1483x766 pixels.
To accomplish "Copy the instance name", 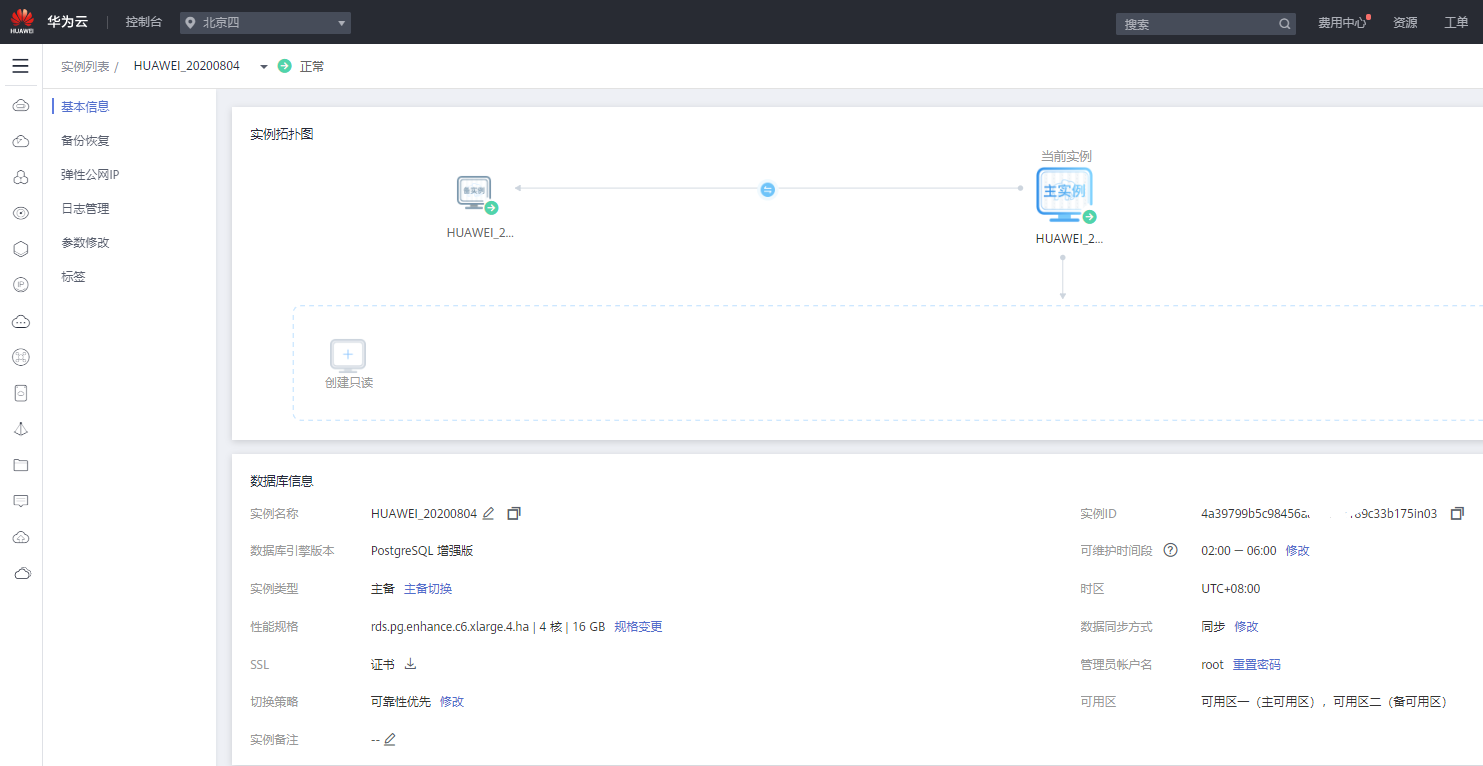I will pyautogui.click(x=514, y=513).
